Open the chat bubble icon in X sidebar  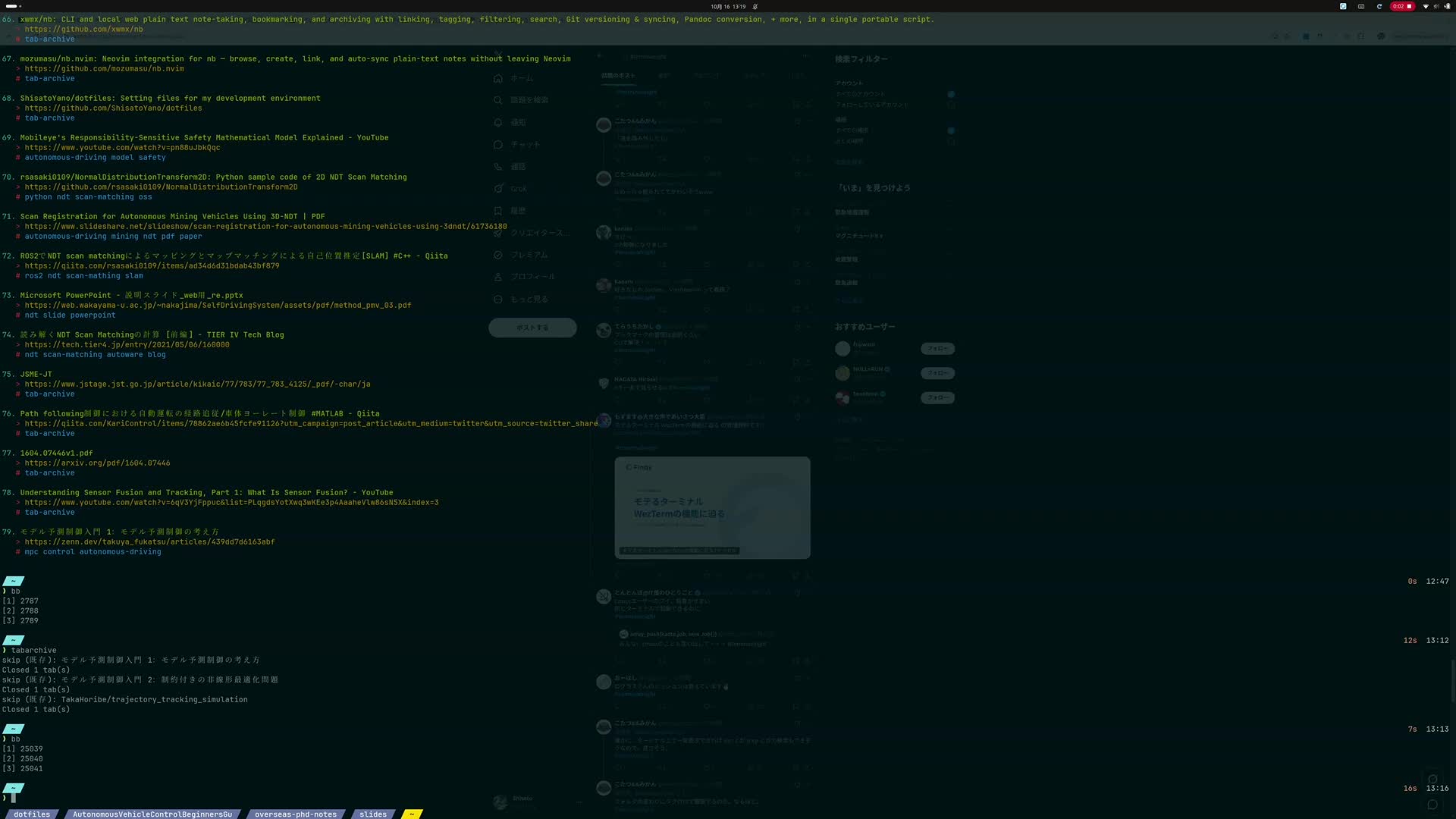tap(498, 144)
